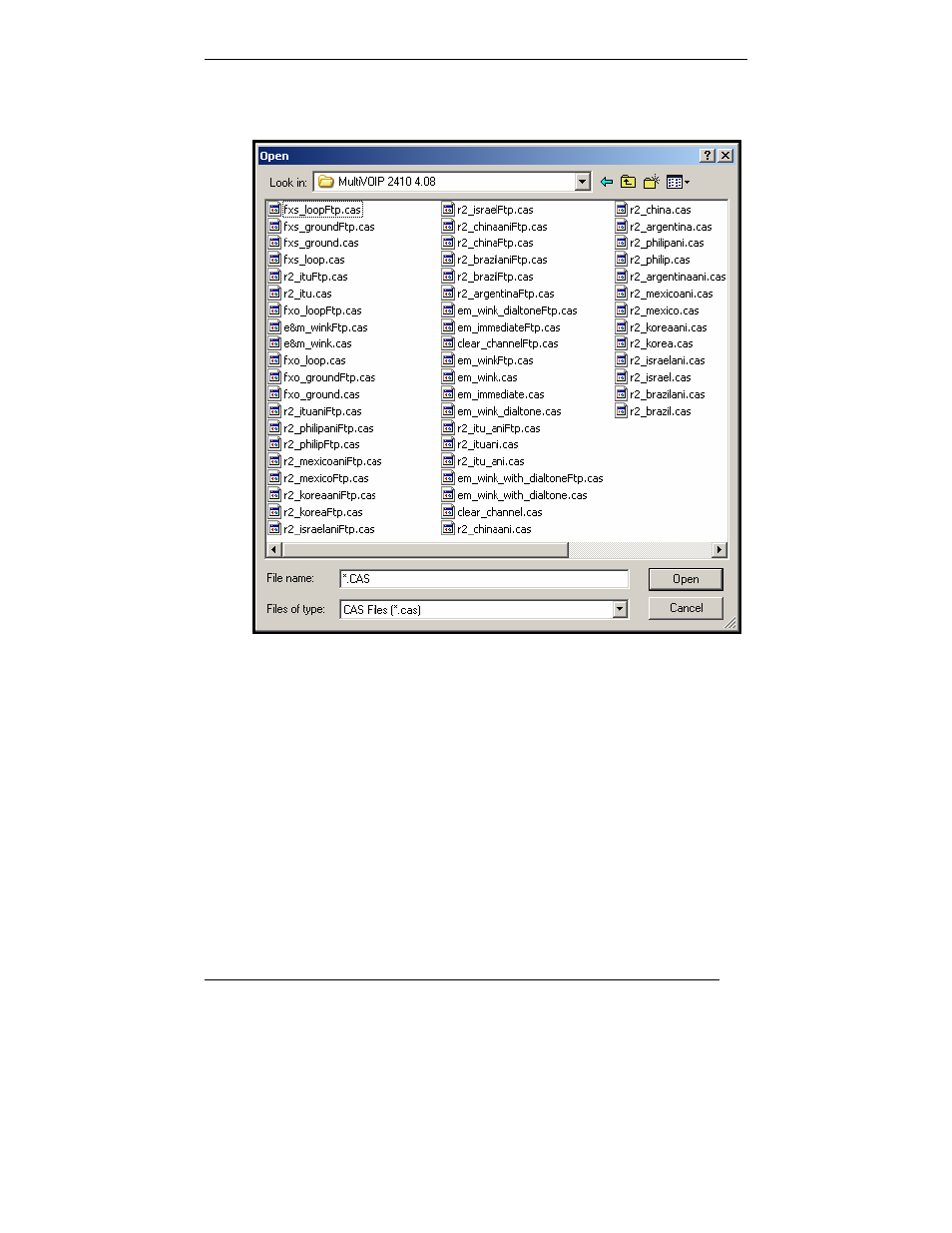The image size is (952, 1233).
Task: Click the file icon next to em_immediate.cas
Action: tap(448, 394)
